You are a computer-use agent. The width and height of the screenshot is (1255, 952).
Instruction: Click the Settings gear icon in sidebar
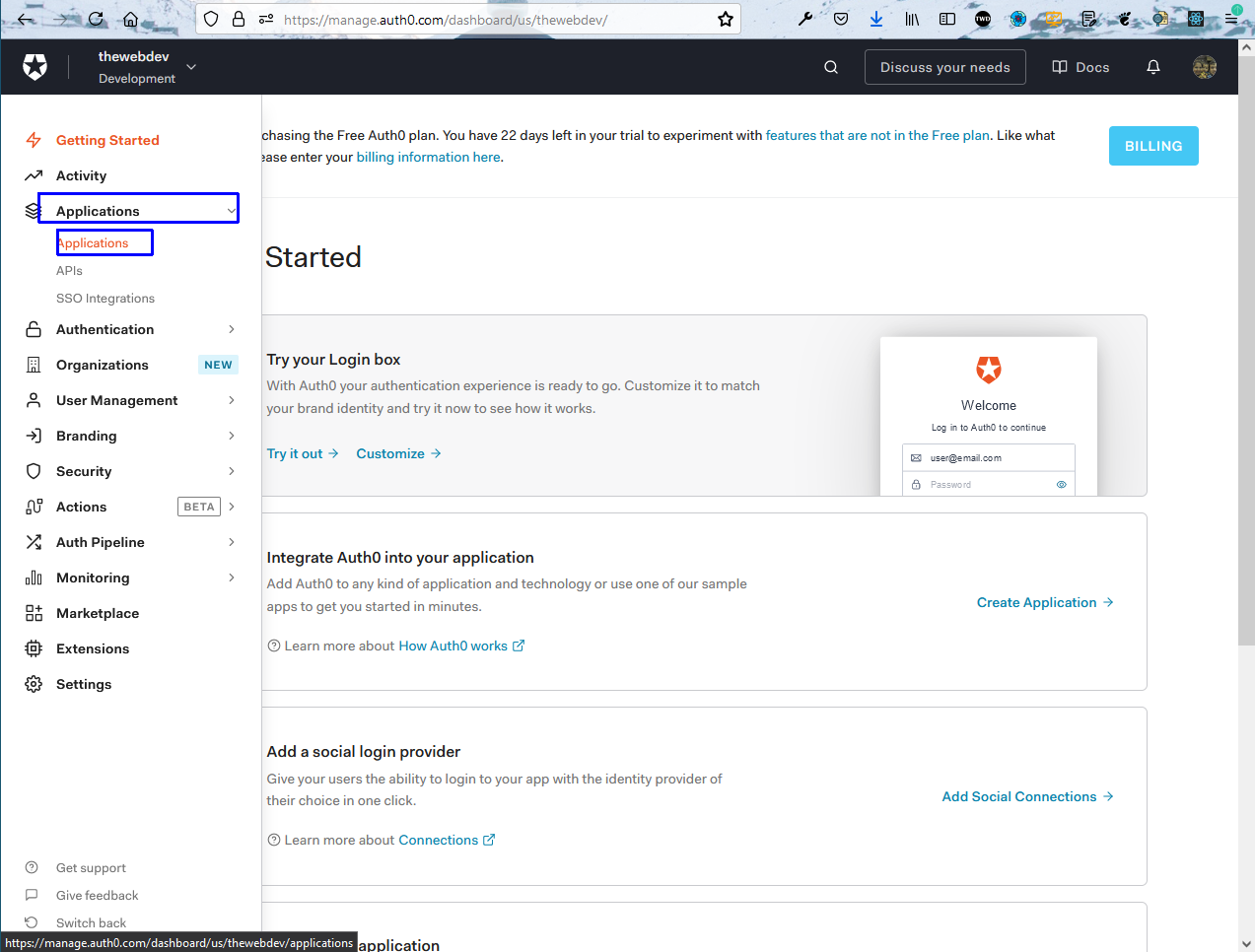pos(34,684)
